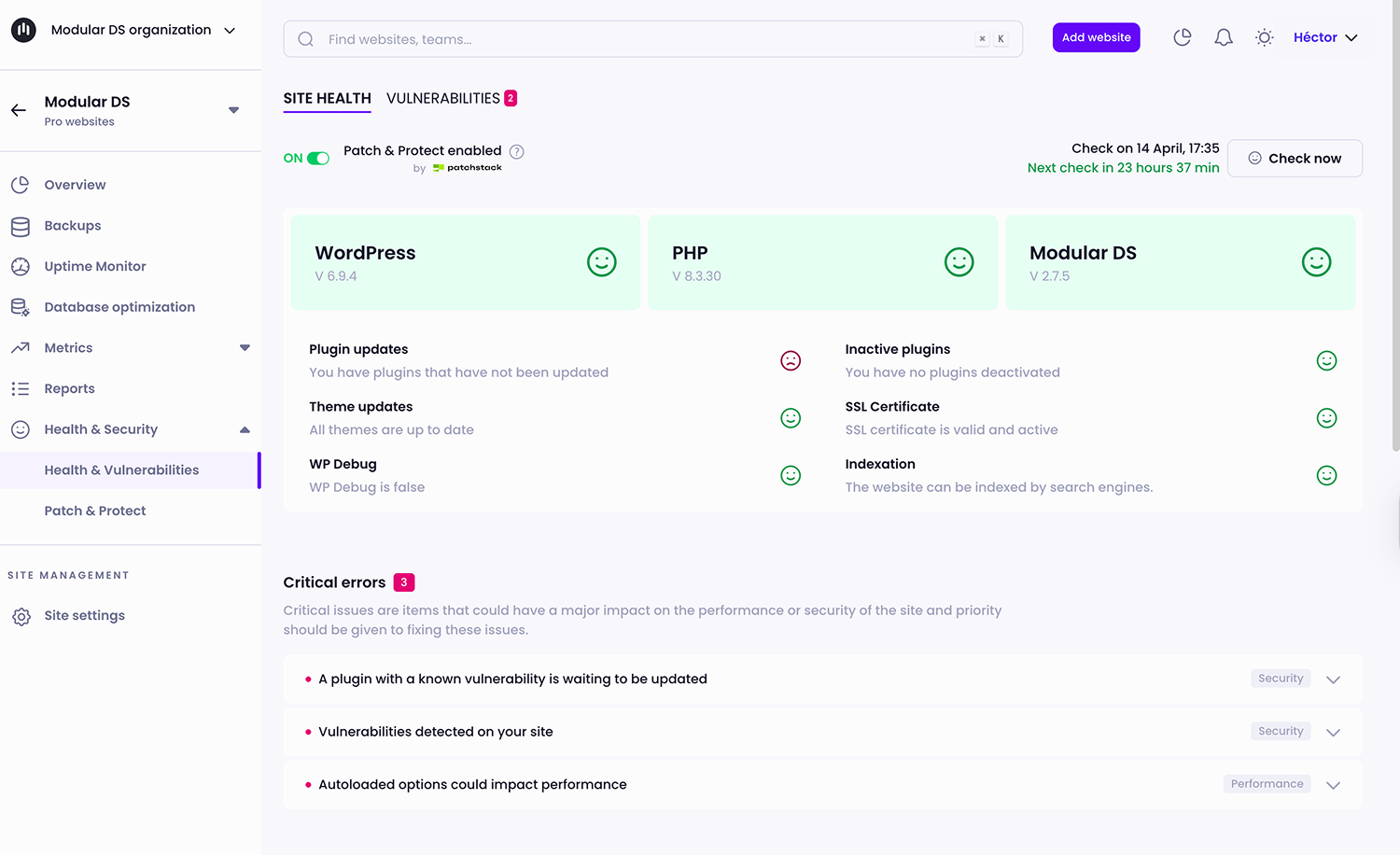Click 'Next check in 23 hours 37 min' text

point(1123,168)
